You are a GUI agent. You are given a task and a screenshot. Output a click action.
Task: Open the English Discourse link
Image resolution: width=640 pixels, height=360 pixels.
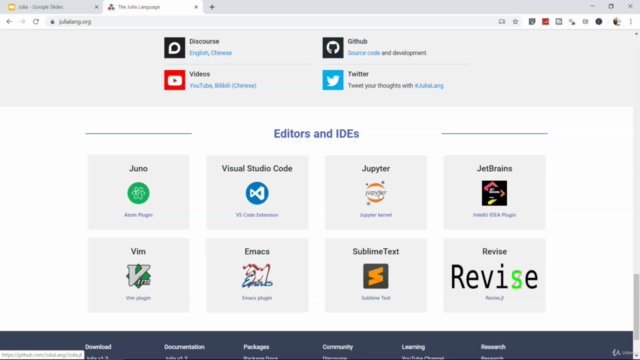click(198, 53)
